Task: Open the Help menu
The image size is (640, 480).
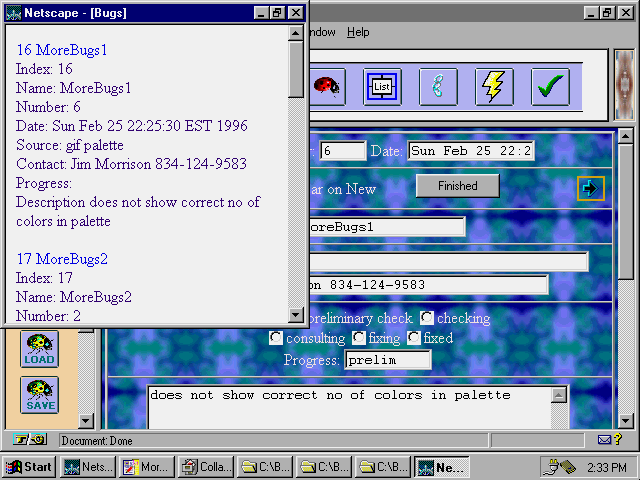Action: click(358, 32)
